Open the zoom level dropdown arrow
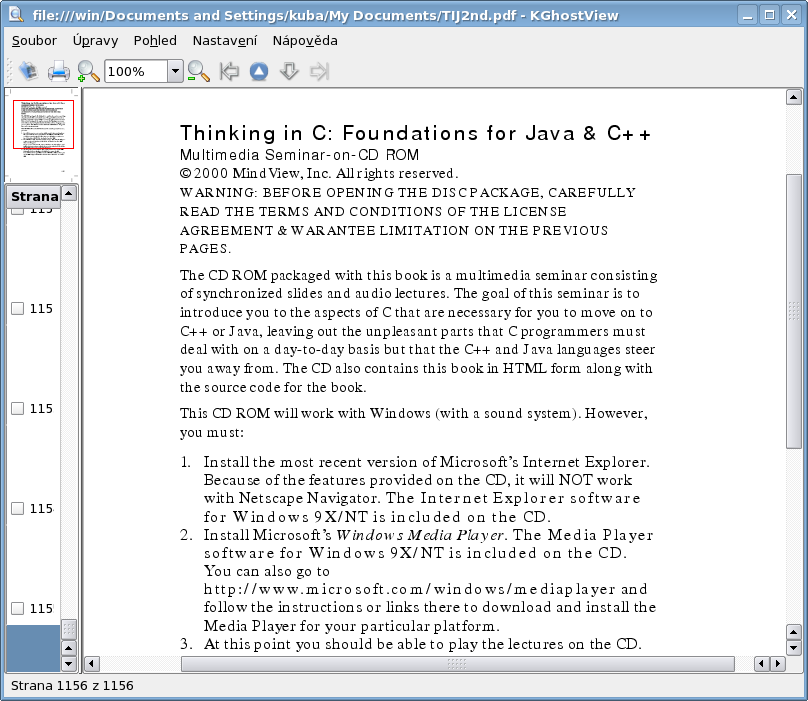 175,71
